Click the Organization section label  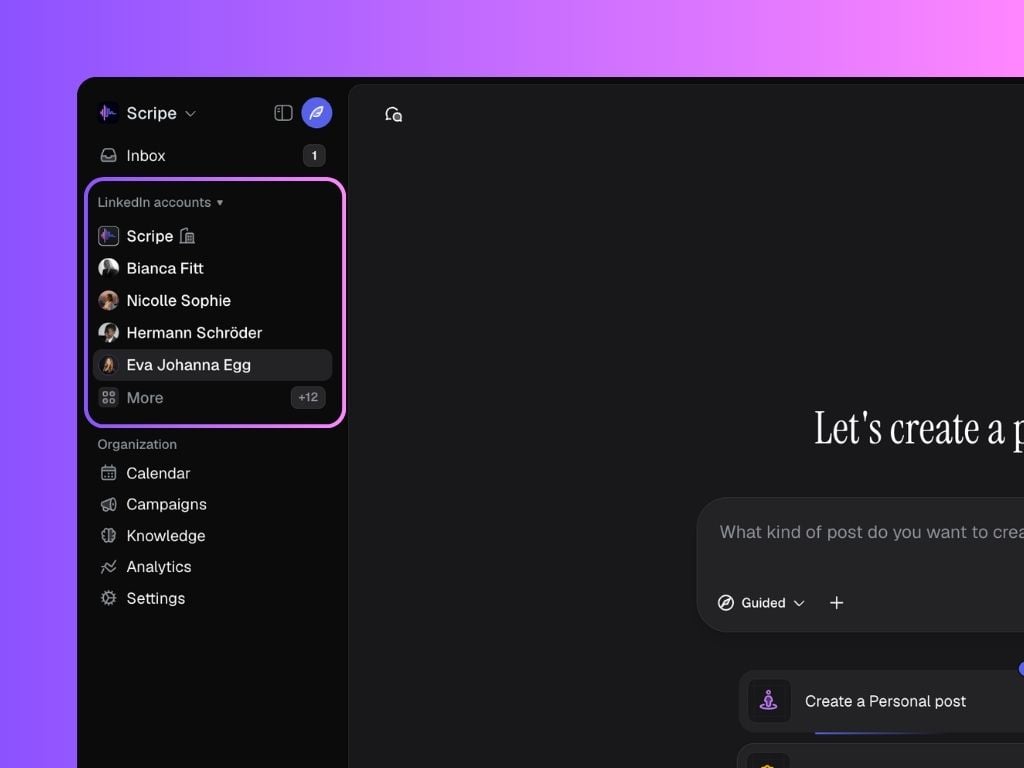pos(137,444)
